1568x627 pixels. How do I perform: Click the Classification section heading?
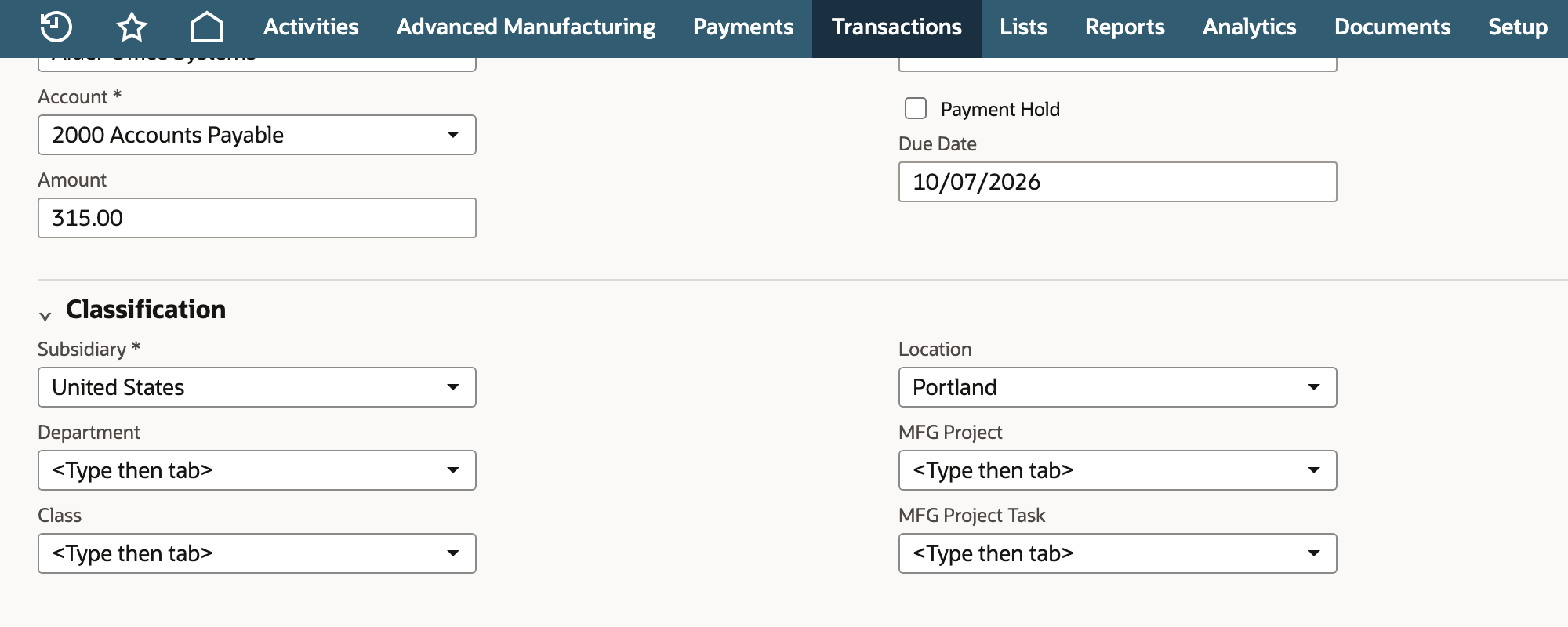146,310
